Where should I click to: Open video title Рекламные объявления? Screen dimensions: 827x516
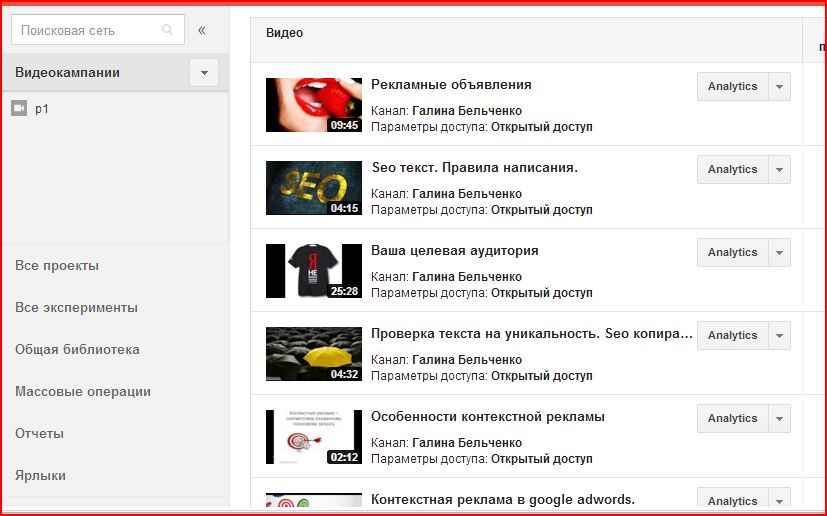pos(451,84)
